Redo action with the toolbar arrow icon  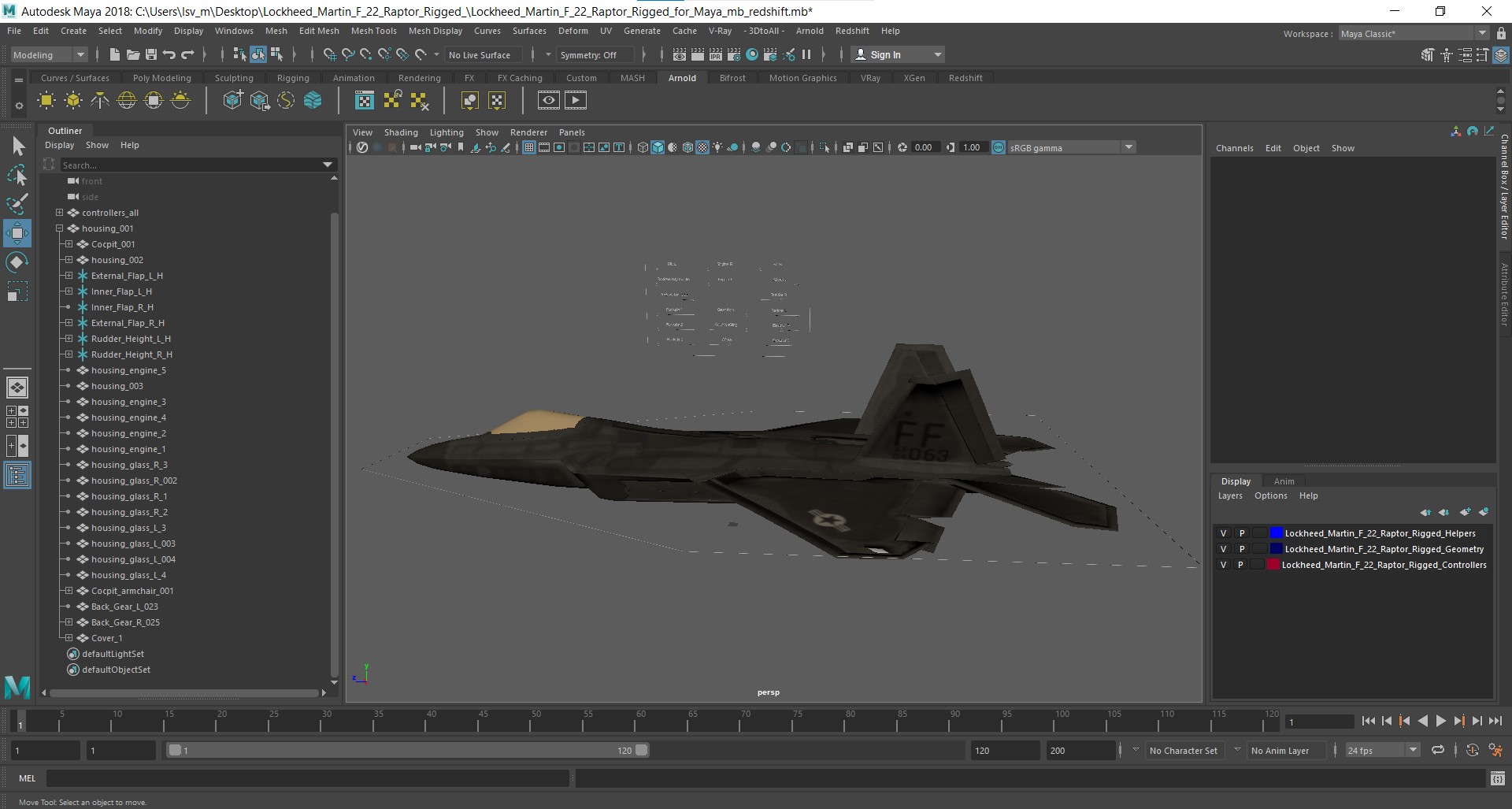point(187,54)
